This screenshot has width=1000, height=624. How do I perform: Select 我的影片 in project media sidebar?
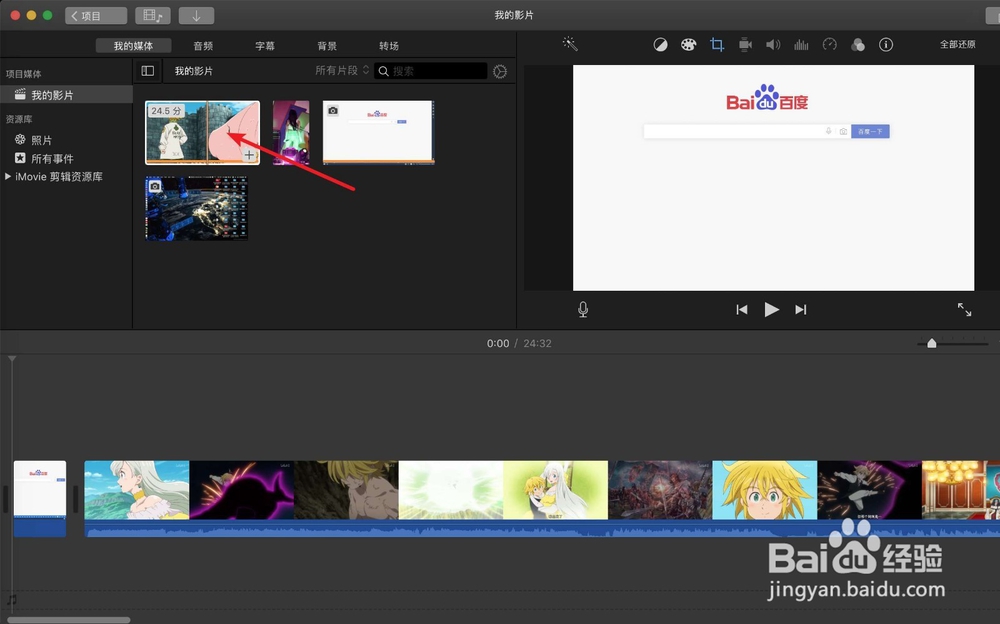point(66,95)
